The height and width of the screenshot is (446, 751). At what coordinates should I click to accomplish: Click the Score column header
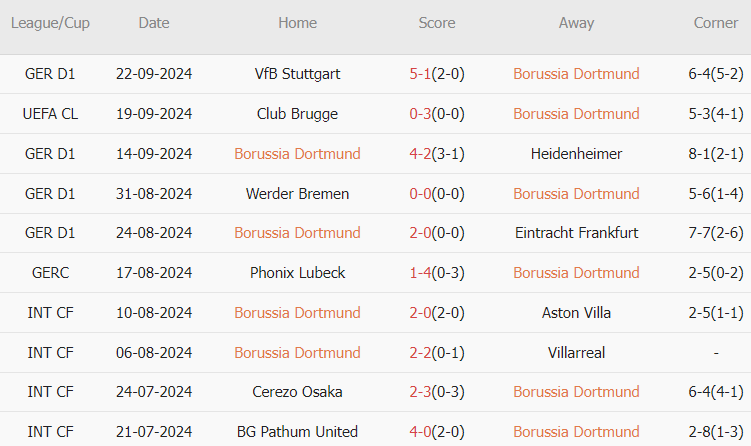(437, 23)
